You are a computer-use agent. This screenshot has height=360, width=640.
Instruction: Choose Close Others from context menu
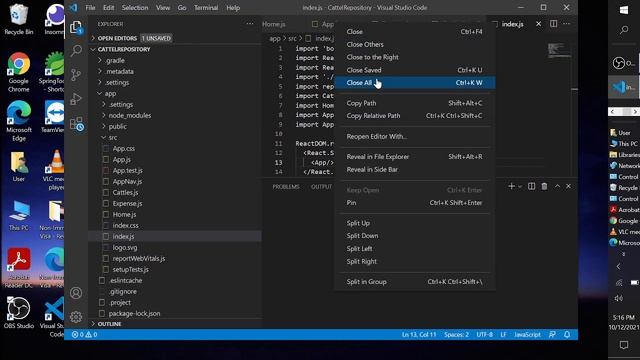click(415, 44)
